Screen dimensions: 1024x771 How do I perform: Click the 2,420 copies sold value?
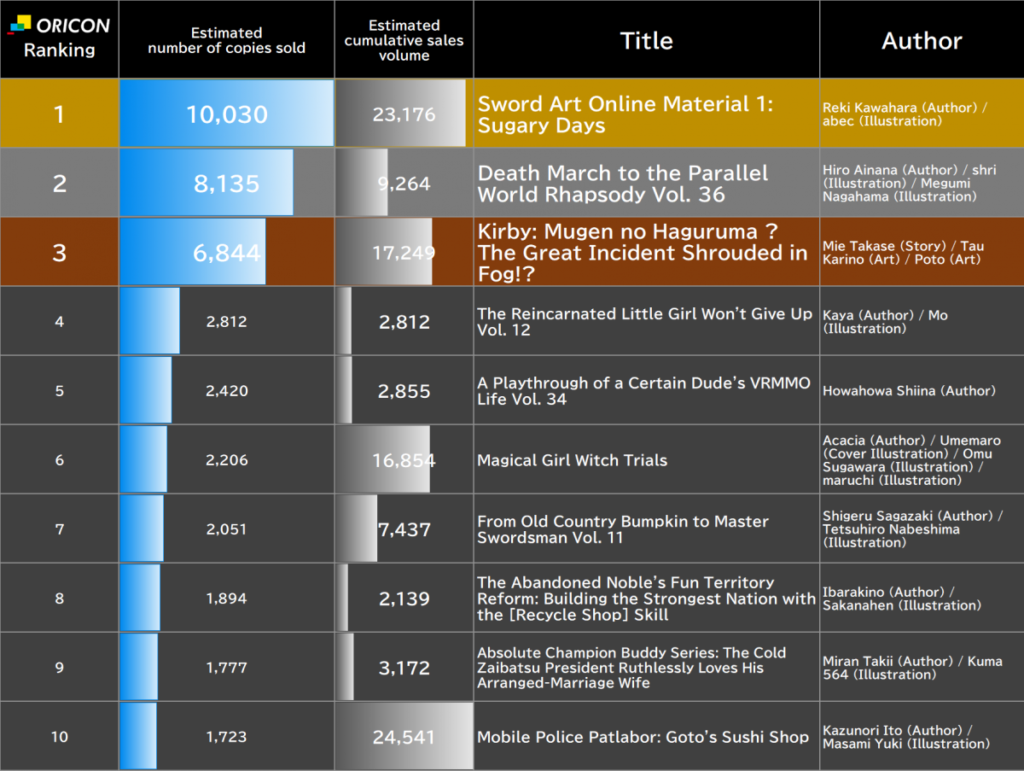point(227,390)
